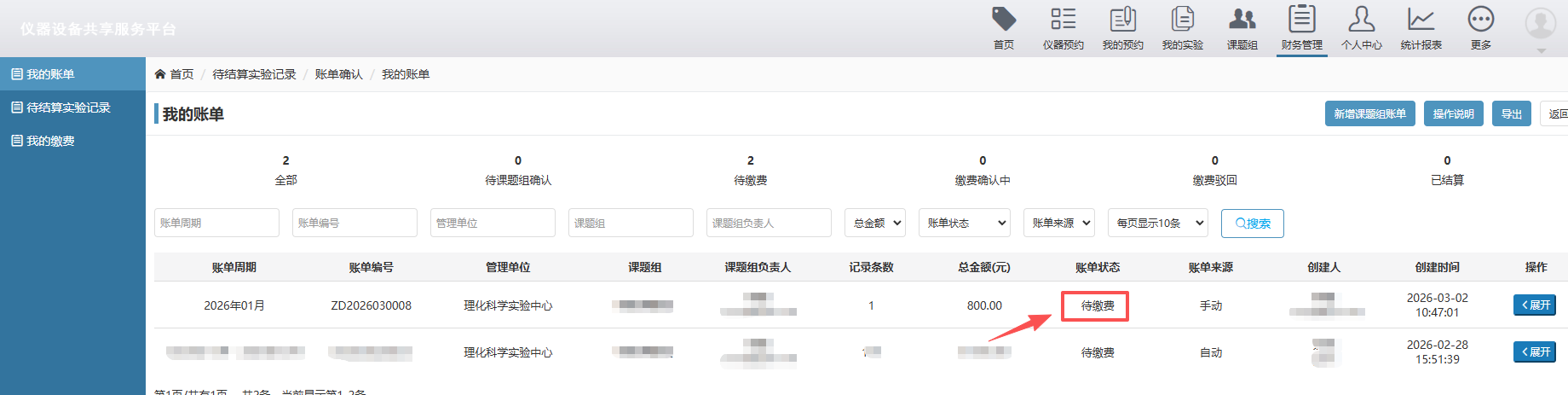Open 仪器预约 from the top navigation
The width and height of the screenshot is (1568, 395).
click(x=1063, y=20)
